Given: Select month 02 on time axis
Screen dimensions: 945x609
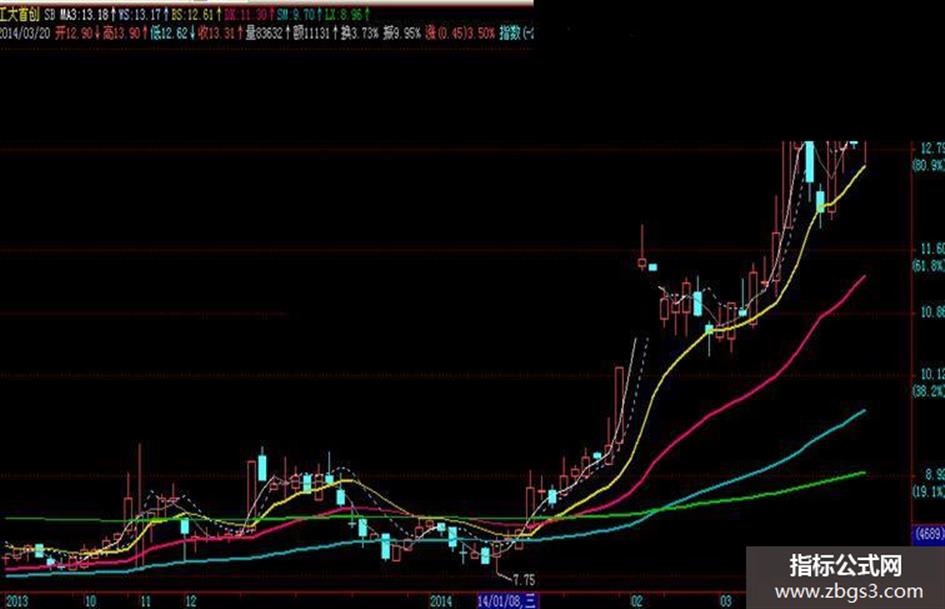Looking at the screenshot, I should (636, 602).
